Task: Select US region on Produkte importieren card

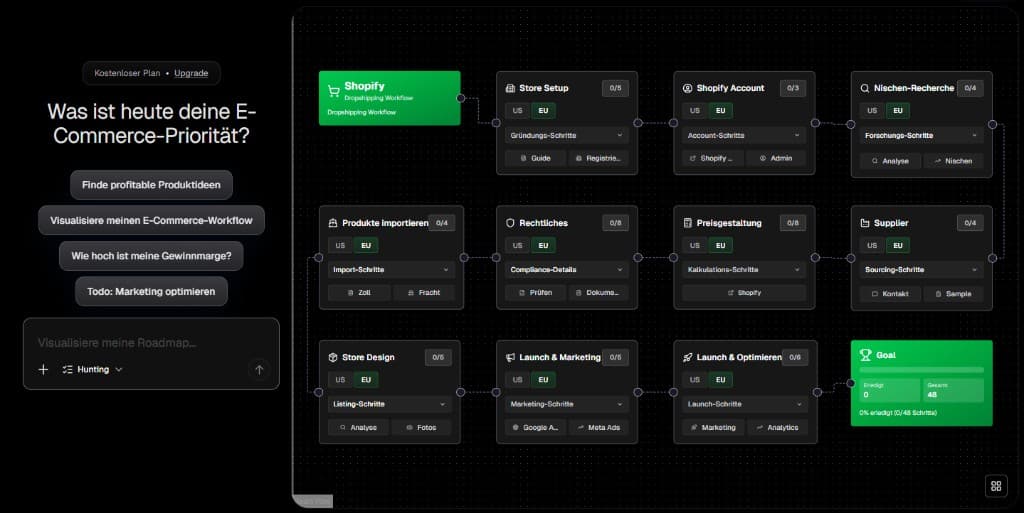Action: coord(340,246)
